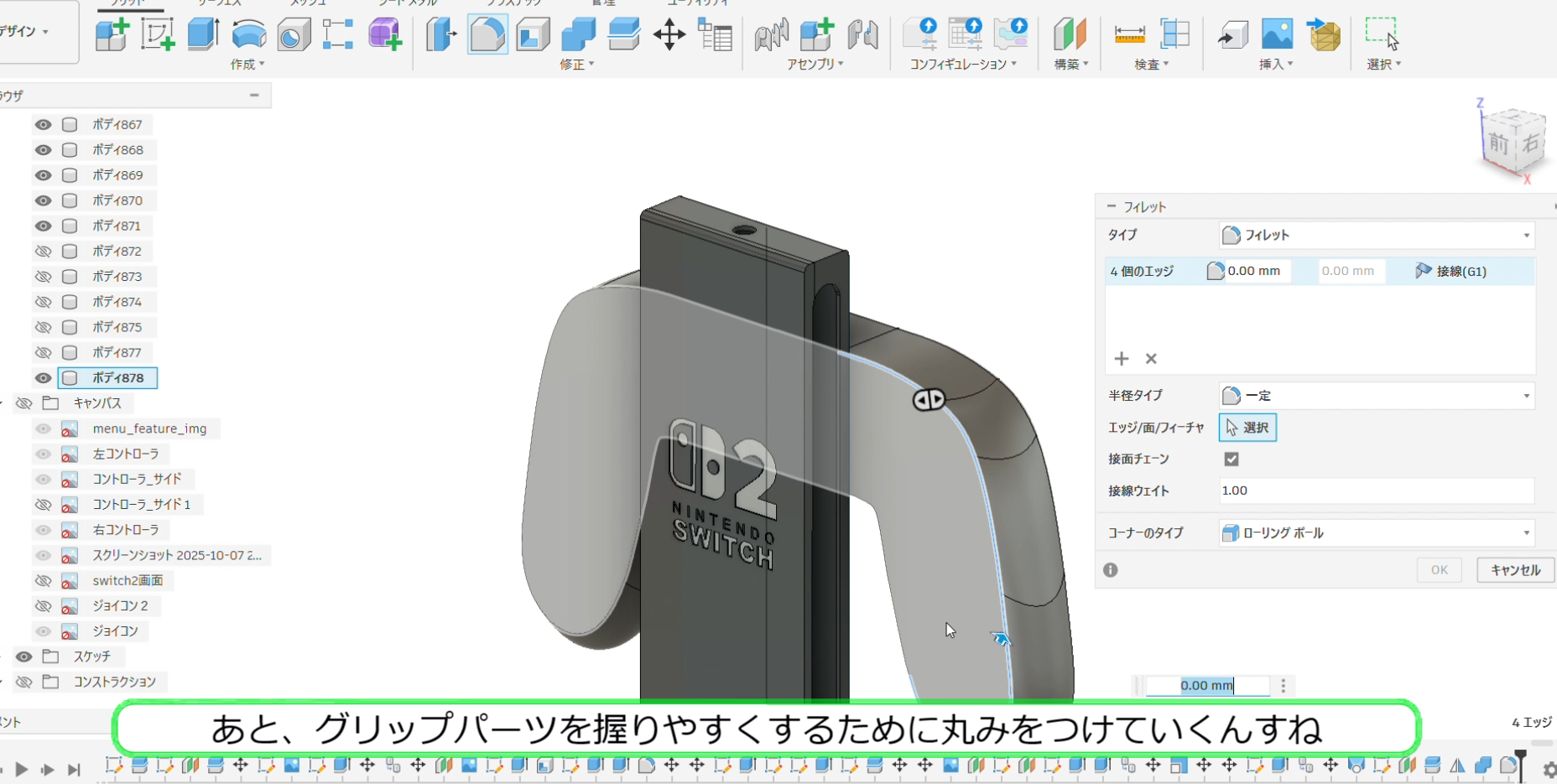This screenshot has width=1557, height=784.
Task: Open the Insert Canvas image tool
Action: 1277,34
